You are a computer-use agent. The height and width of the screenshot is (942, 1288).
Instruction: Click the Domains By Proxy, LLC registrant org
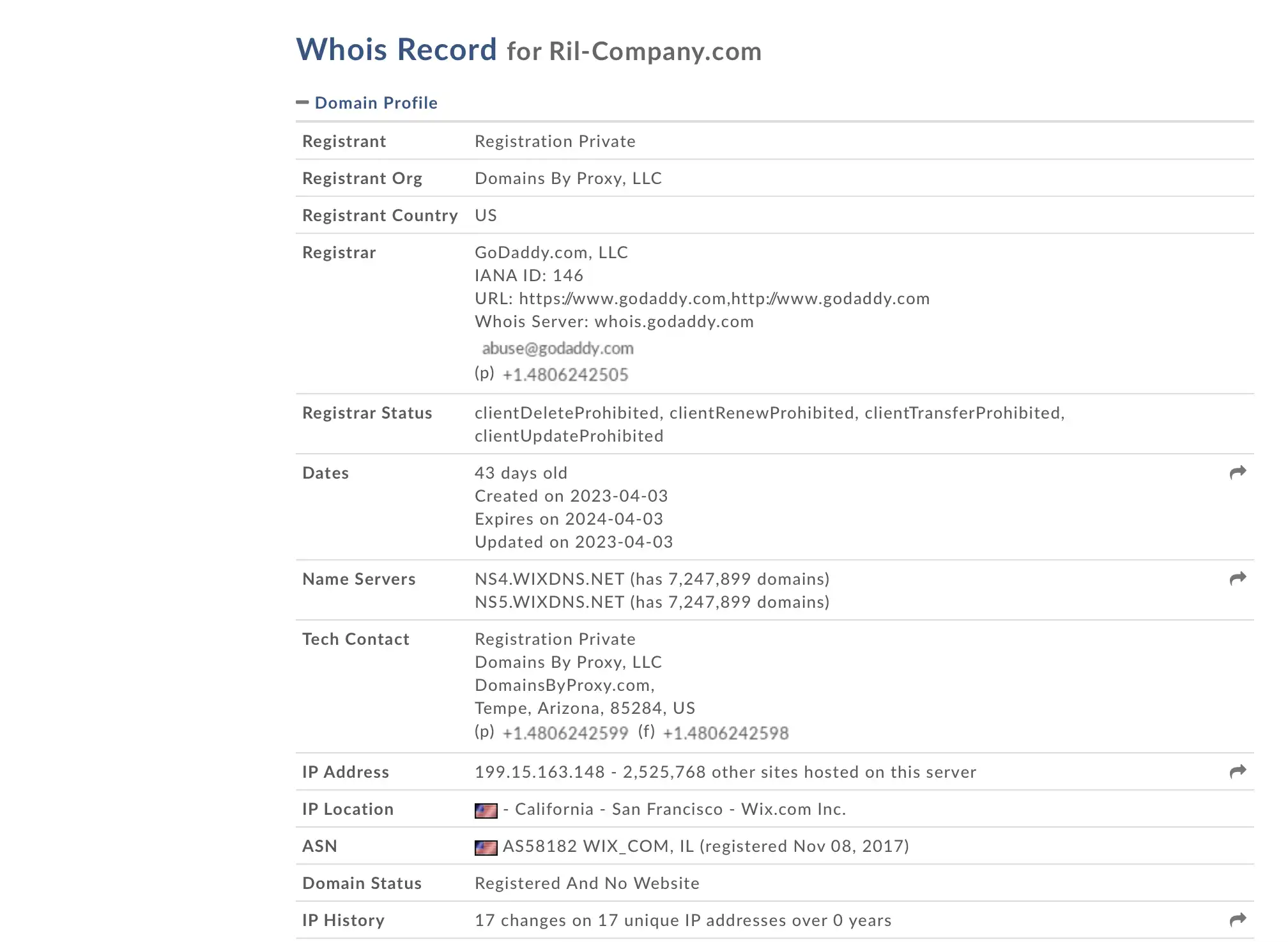[x=568, y=178]
